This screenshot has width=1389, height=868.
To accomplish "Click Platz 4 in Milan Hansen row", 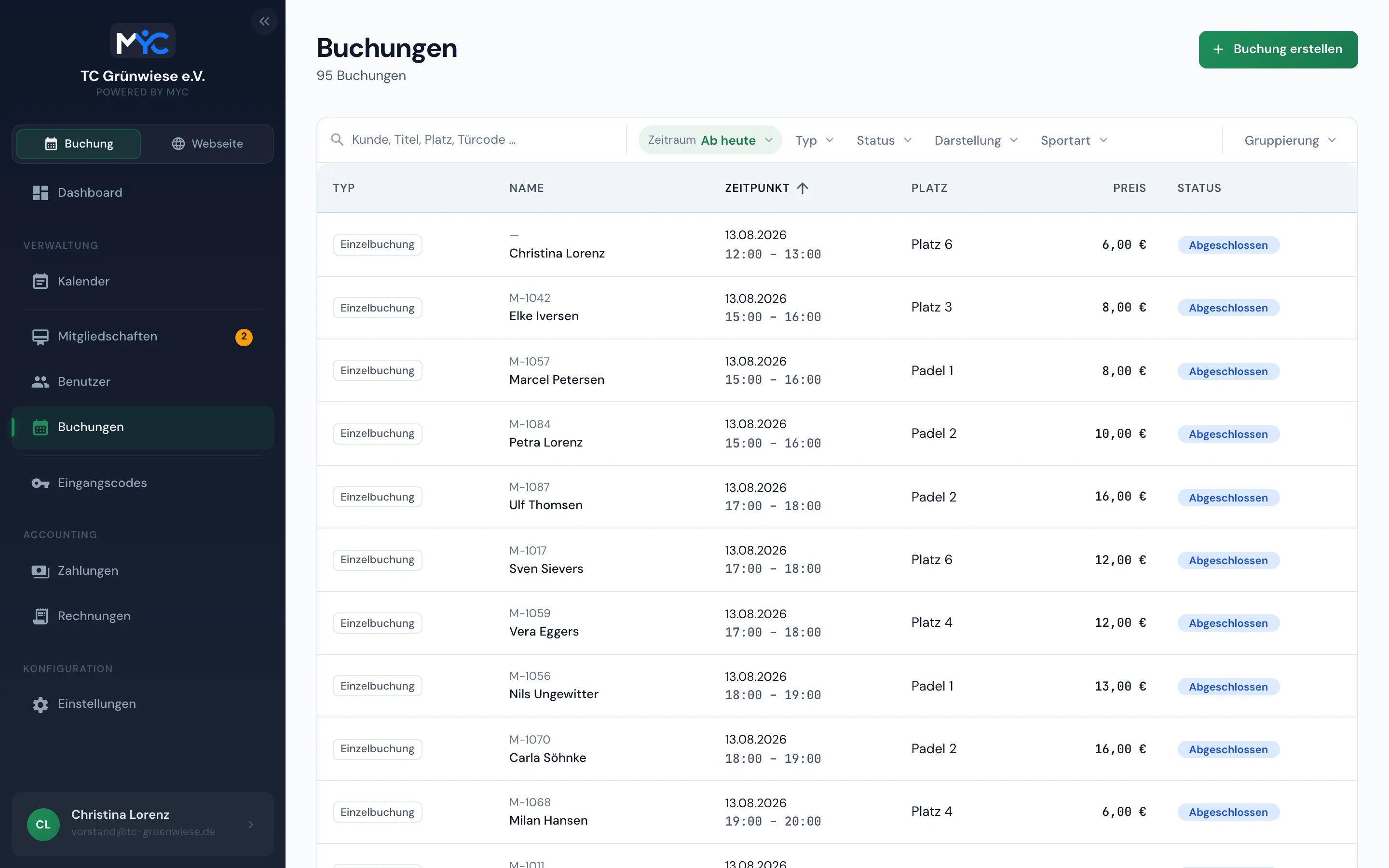I will click(932, 811).
